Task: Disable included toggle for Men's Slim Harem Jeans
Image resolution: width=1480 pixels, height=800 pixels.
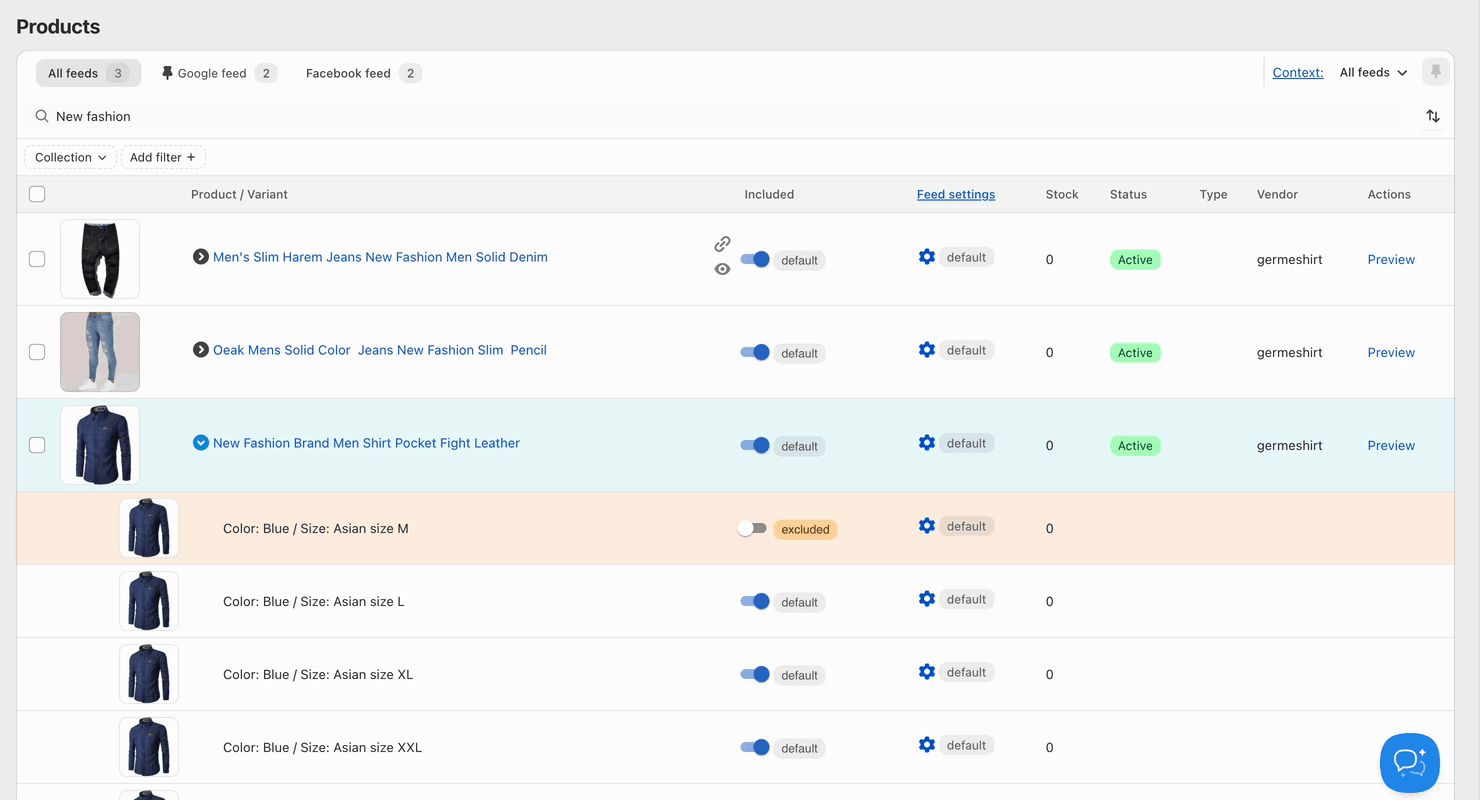Action: (x=755, y=259)
